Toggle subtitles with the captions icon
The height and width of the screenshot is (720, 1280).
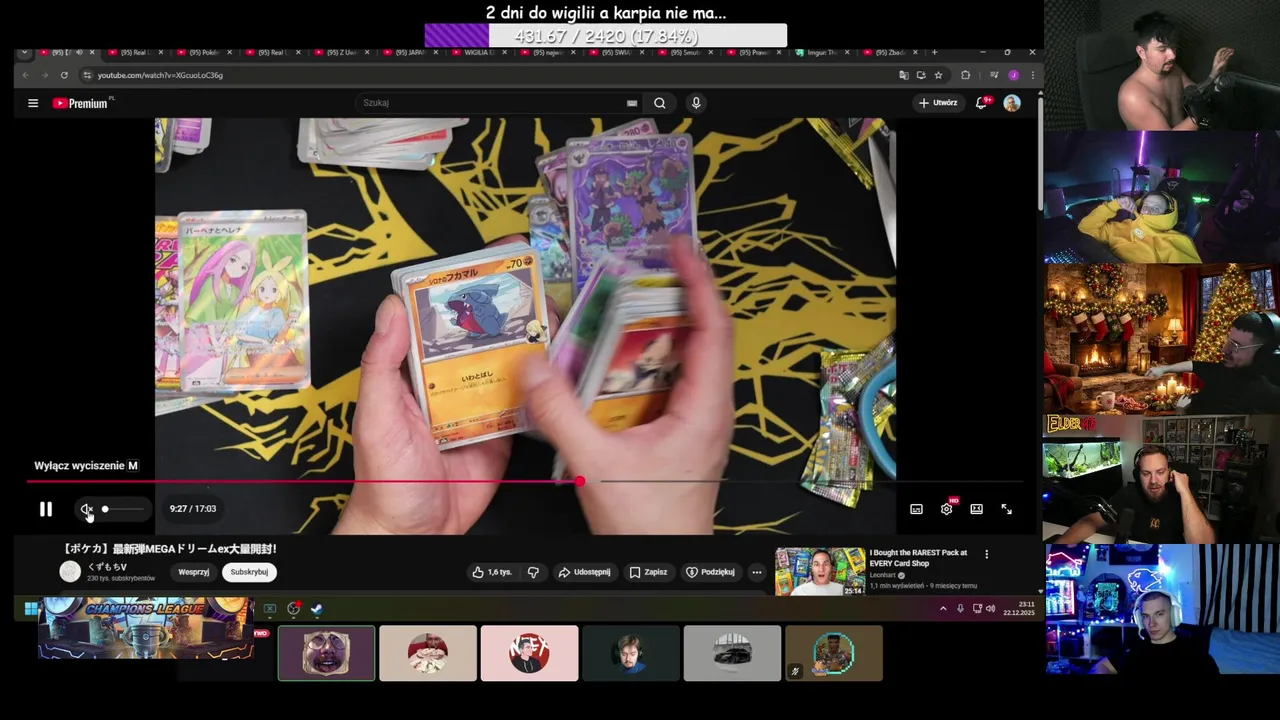[916, 509]
